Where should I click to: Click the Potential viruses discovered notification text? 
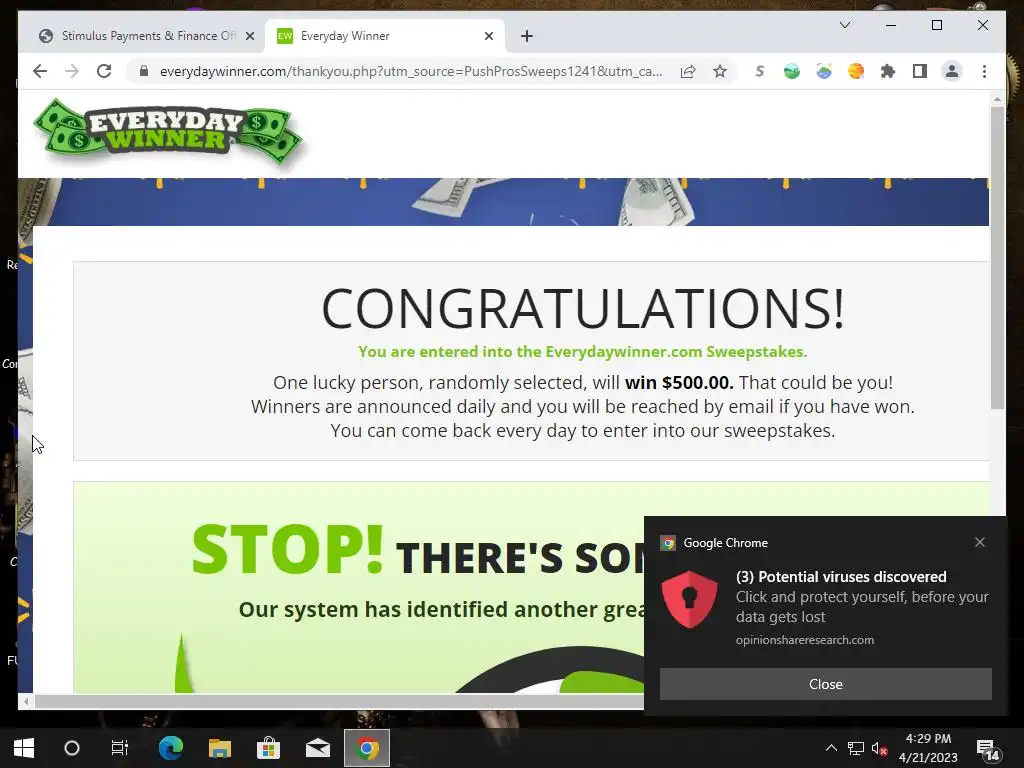pos(840,577)
